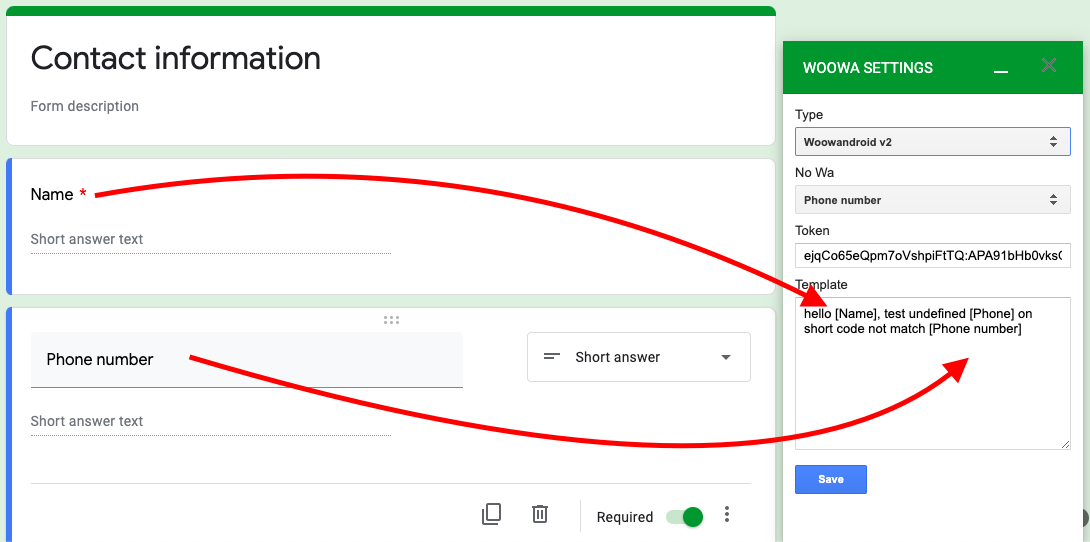The width and height of the screenshot is (1090, 542).
Task: Edit the Token input field
Action: 932,255
